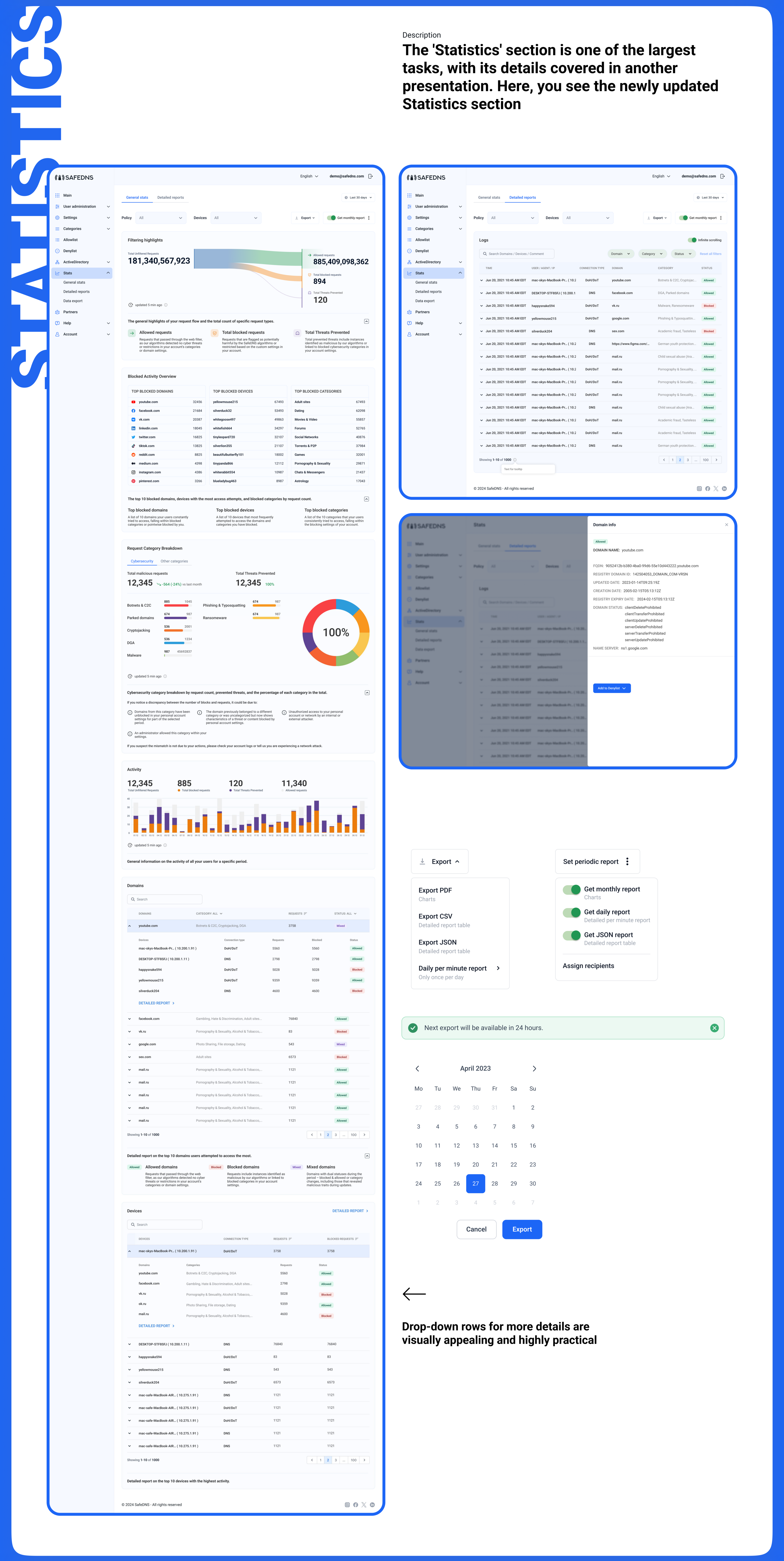
Task: Open Daily per minute report submenu arrow
Action: pos(498,968)
